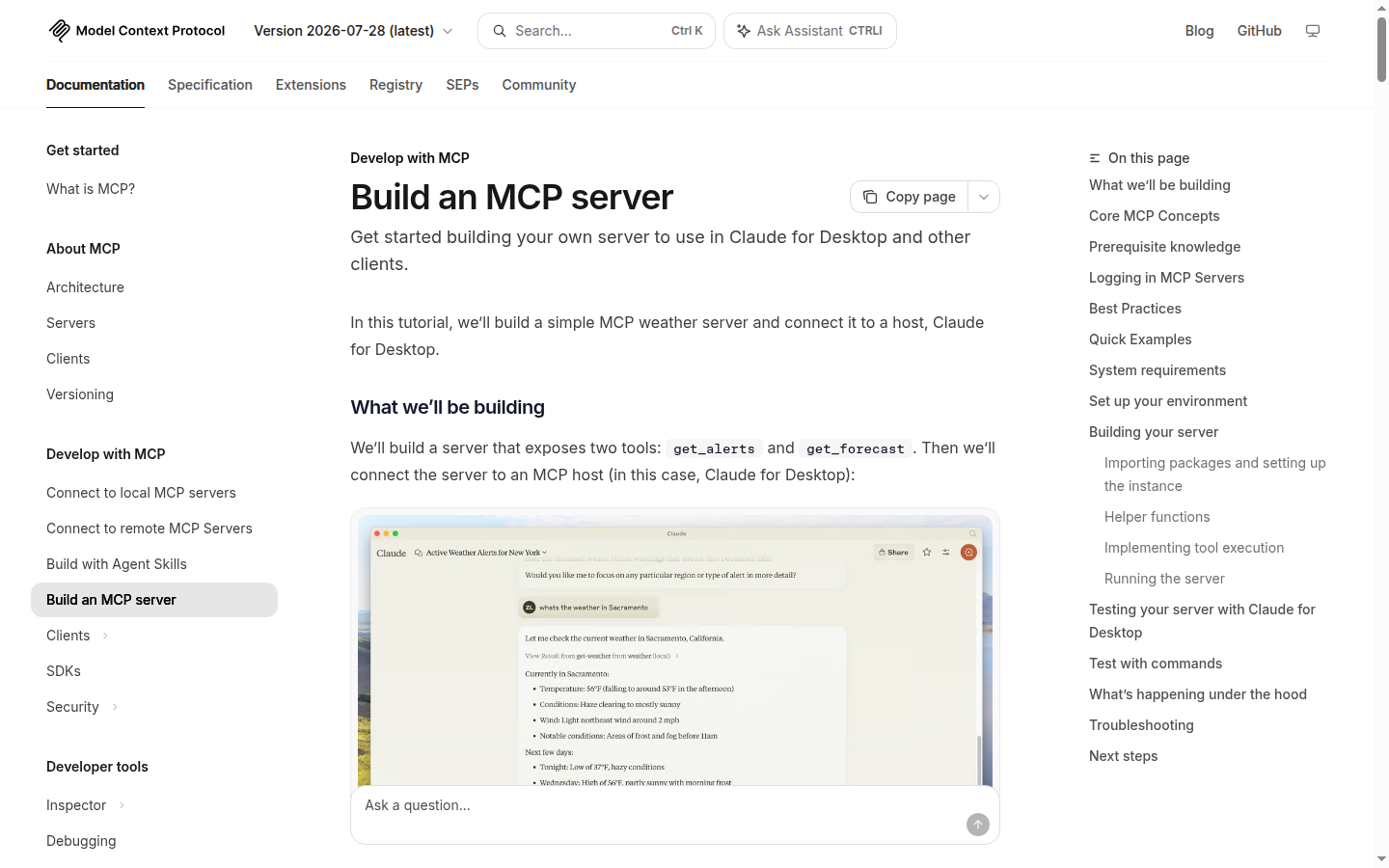1389x868 pixels.
Task: Toggle the theme monitor icon
Action: 1313,31
